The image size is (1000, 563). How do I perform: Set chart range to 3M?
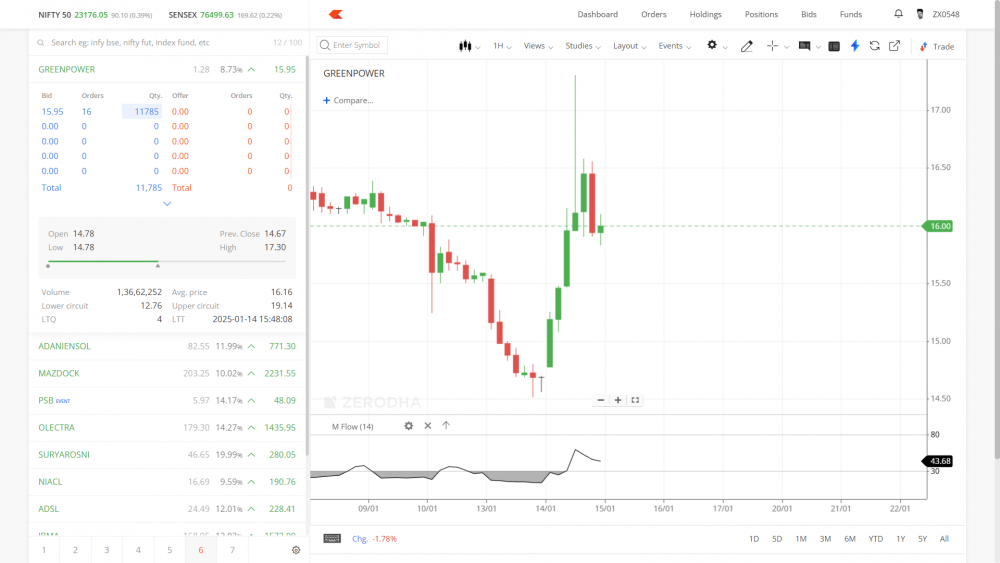click(825, 539)
